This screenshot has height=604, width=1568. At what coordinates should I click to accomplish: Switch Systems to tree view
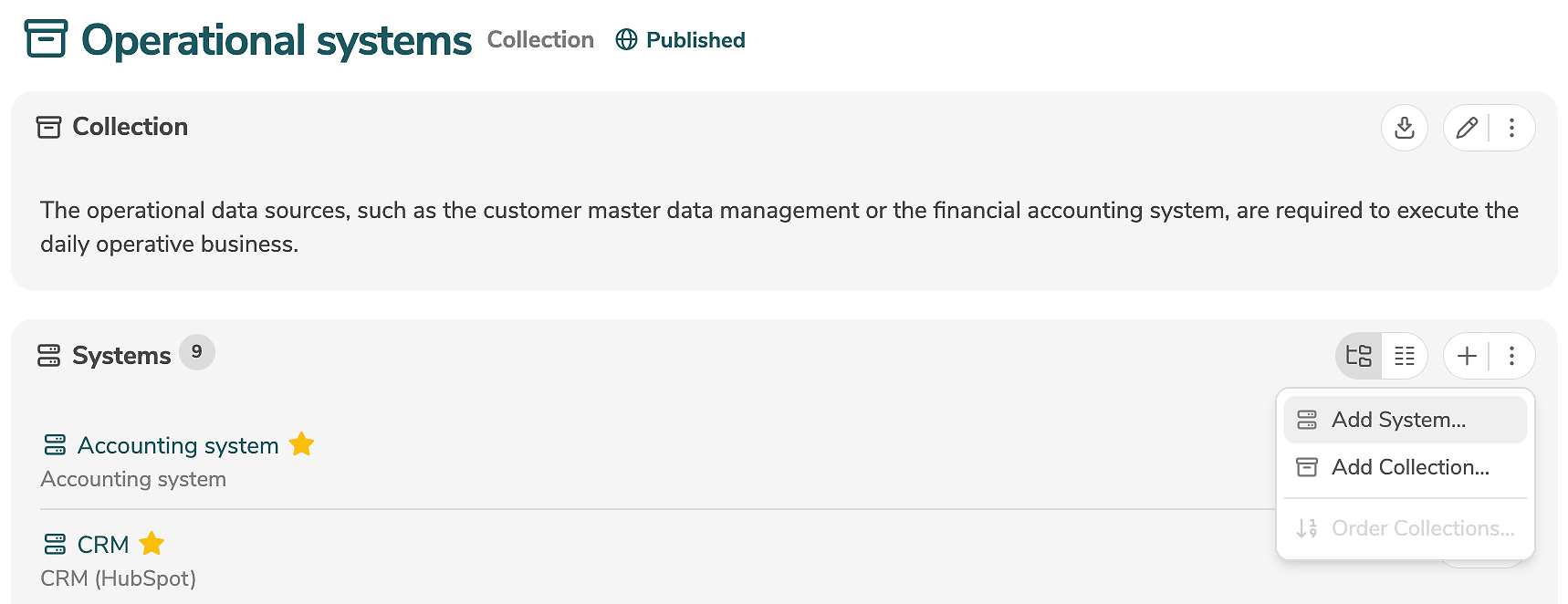tap(1359, 356)
